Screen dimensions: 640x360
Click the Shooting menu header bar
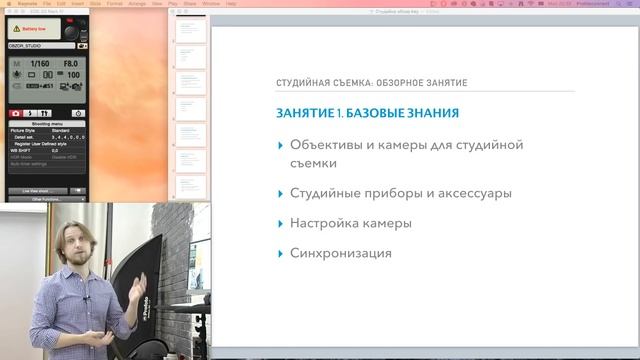tap(47, 124)
